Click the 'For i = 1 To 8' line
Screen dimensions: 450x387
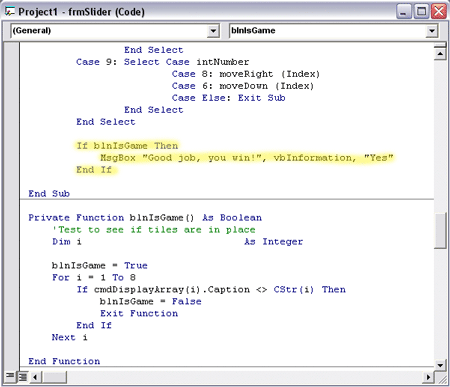coord(94,278)
